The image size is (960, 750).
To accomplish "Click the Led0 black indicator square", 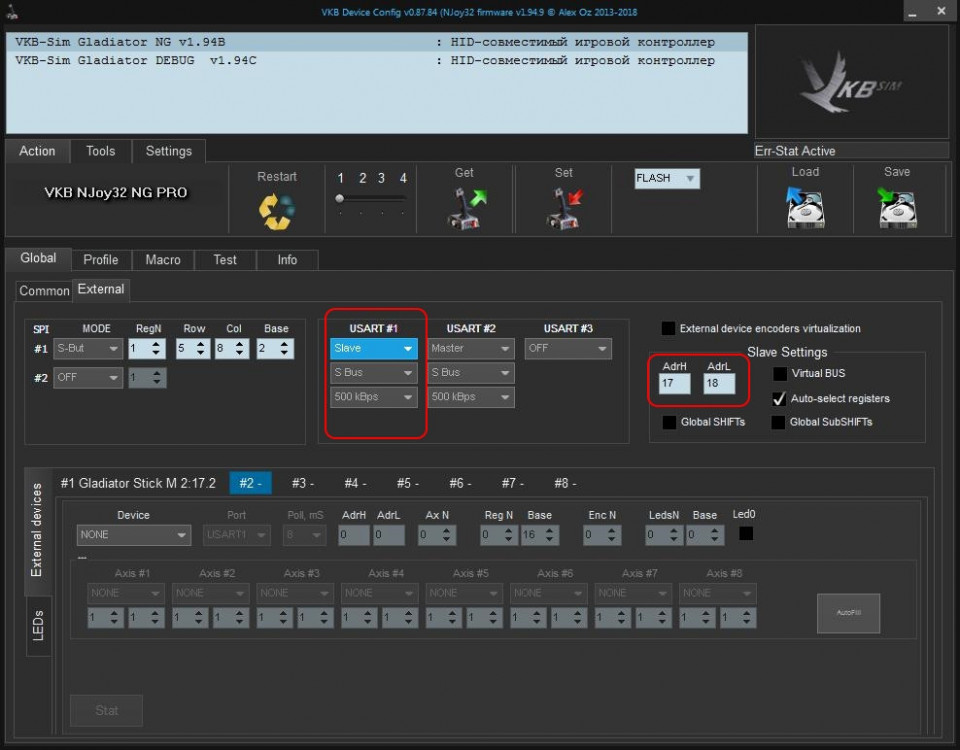I will (x=746, y=534).
